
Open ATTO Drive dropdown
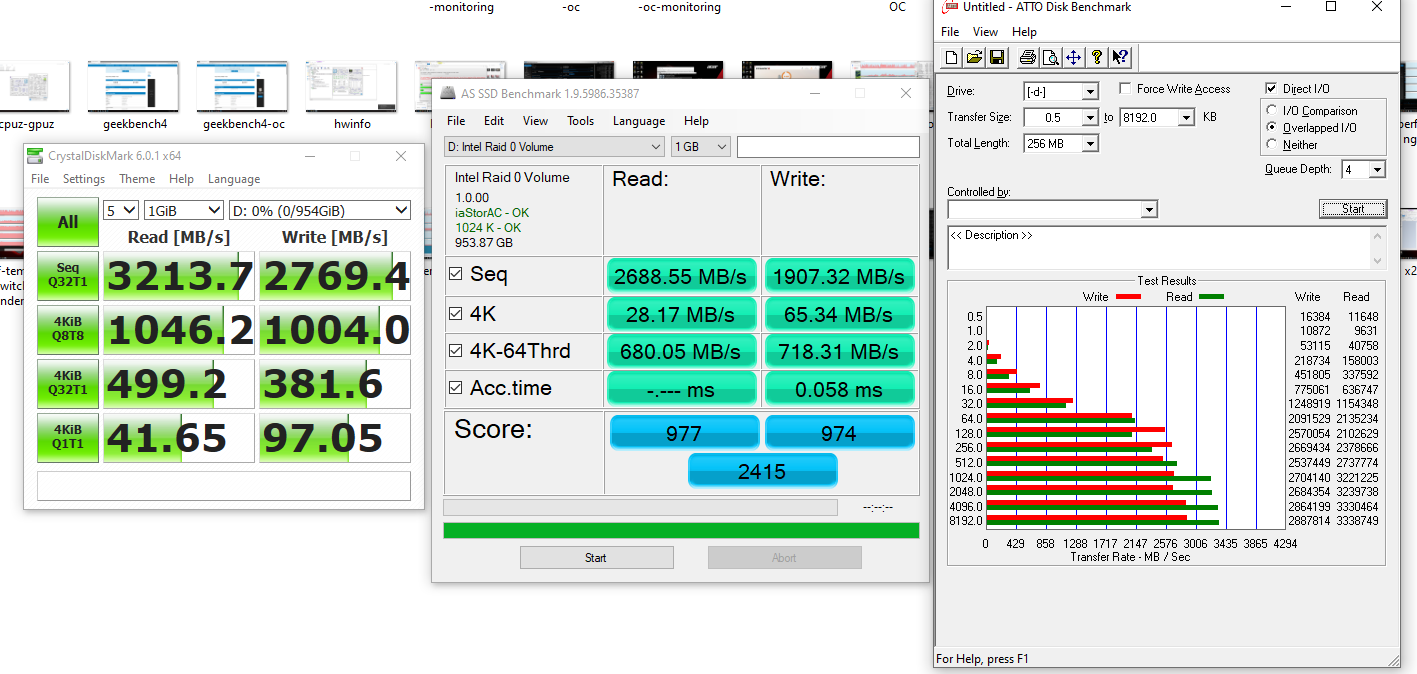click(1090, 92)
